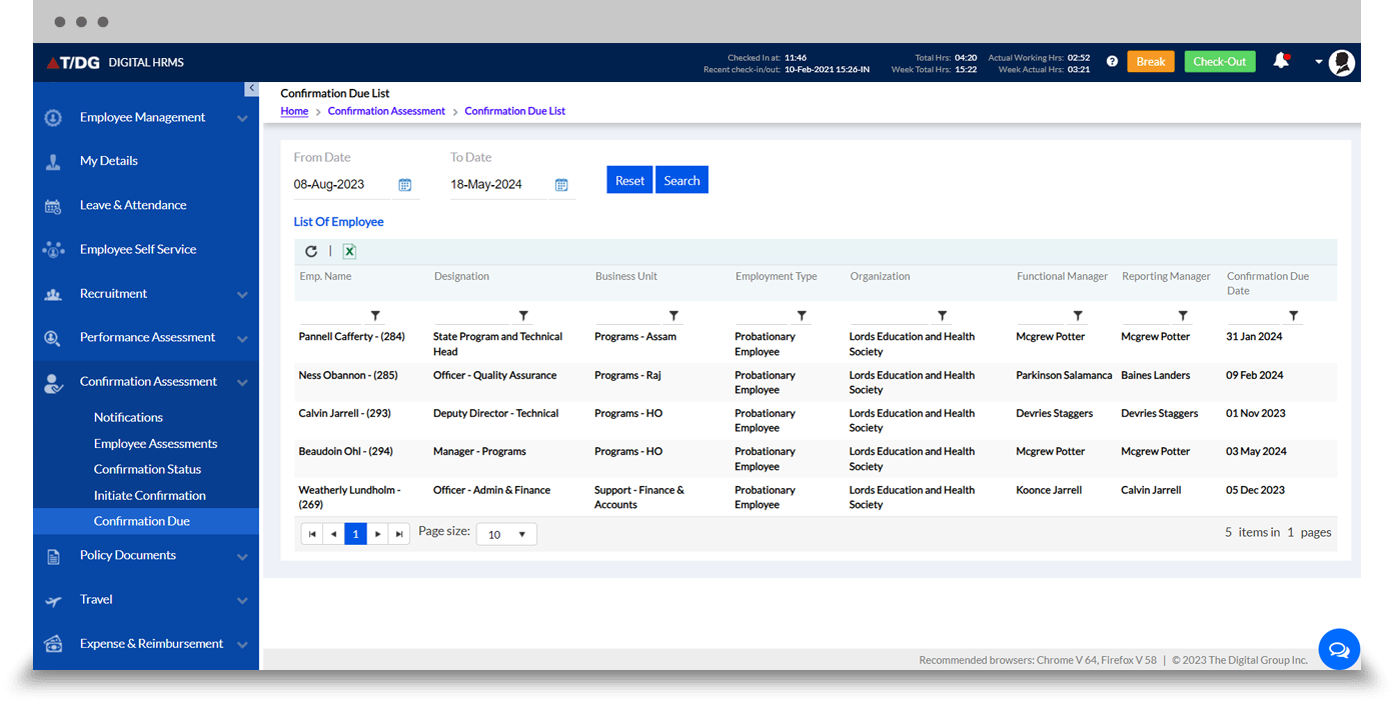1395x704 pixels.
Task: Follow the Confirmation Assessment breadcrumb link
Action: click(x=386, y=111)
